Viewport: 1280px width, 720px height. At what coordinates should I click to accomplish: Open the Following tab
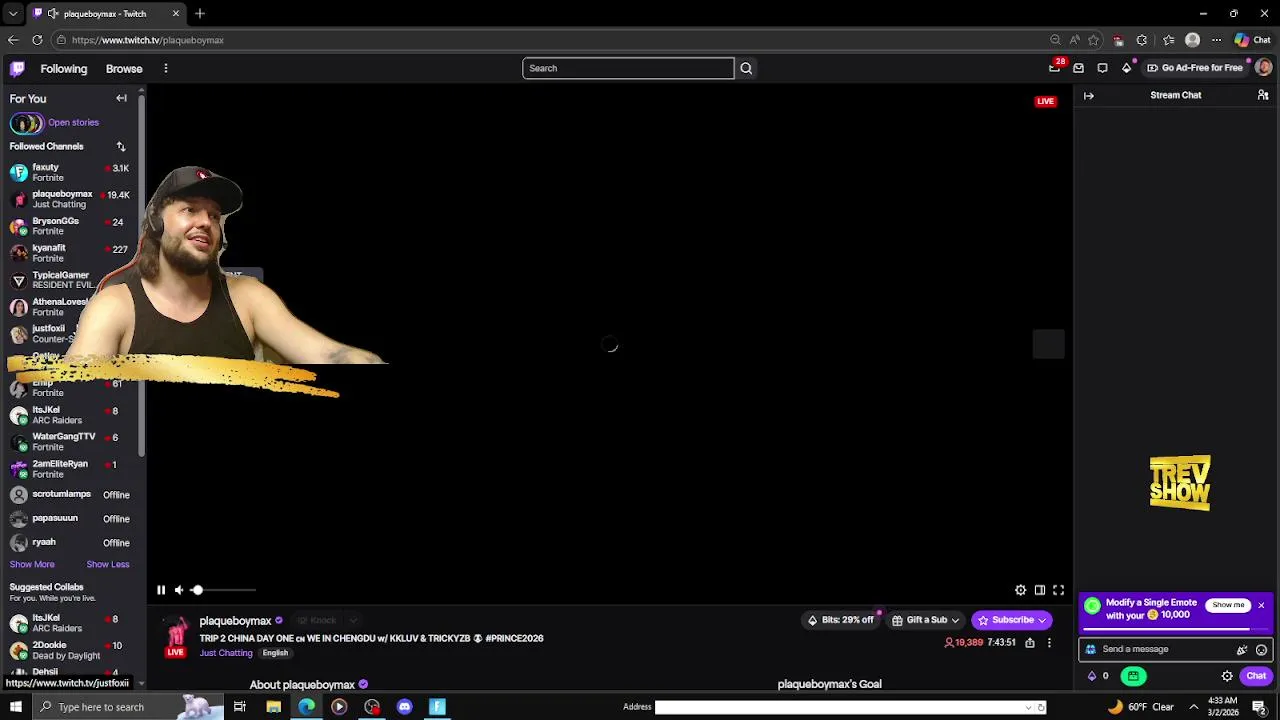64,69
